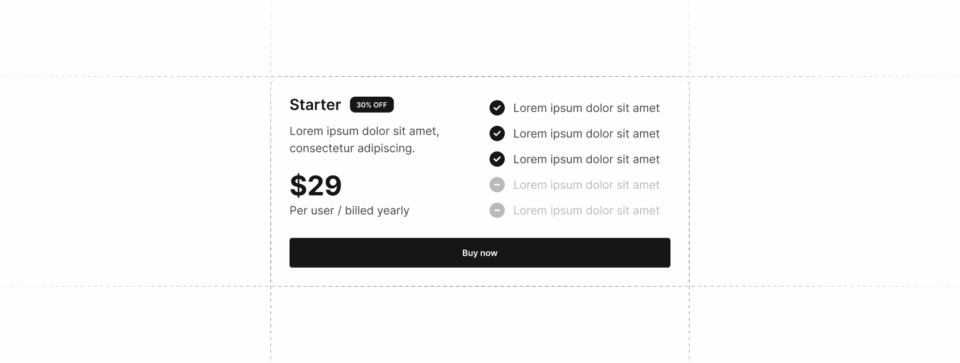Click the 'OFF' word inside the discount badge

380,105
